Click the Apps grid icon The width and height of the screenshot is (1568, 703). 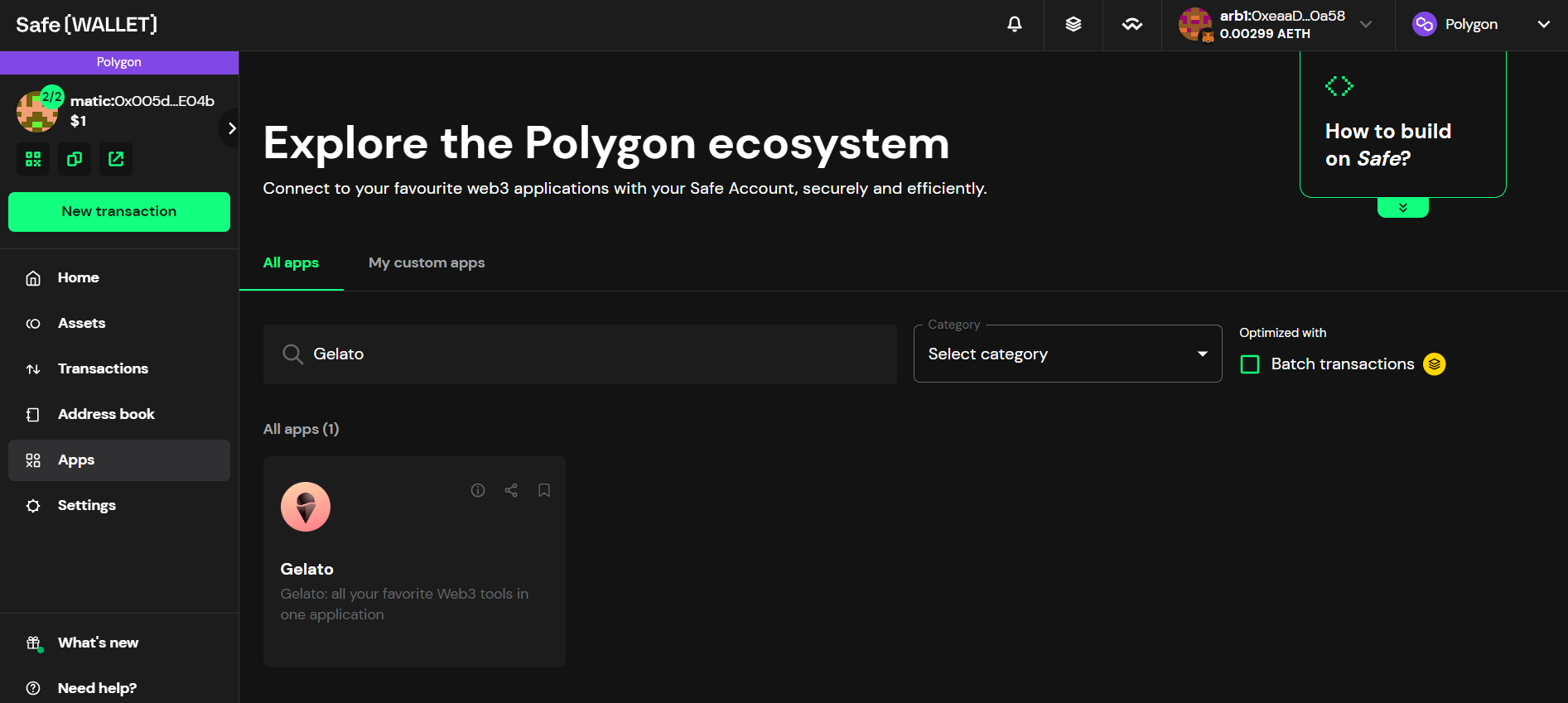[x=33, y=460]
